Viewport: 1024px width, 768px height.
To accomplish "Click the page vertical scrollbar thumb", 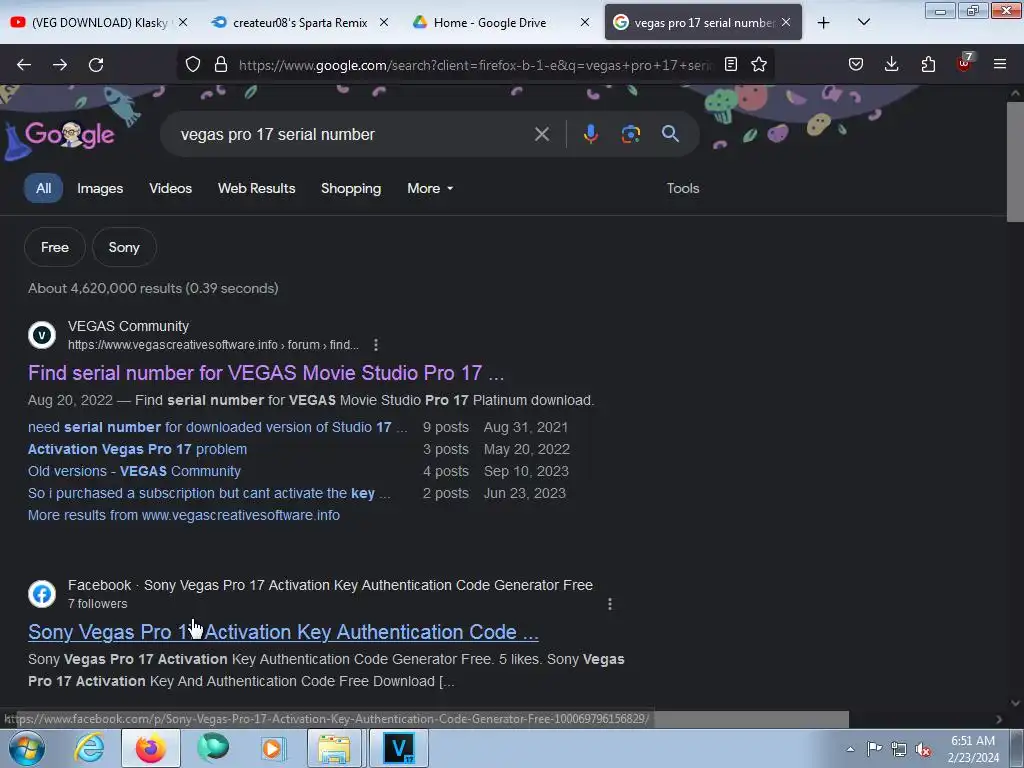I will click(1015, 161).
